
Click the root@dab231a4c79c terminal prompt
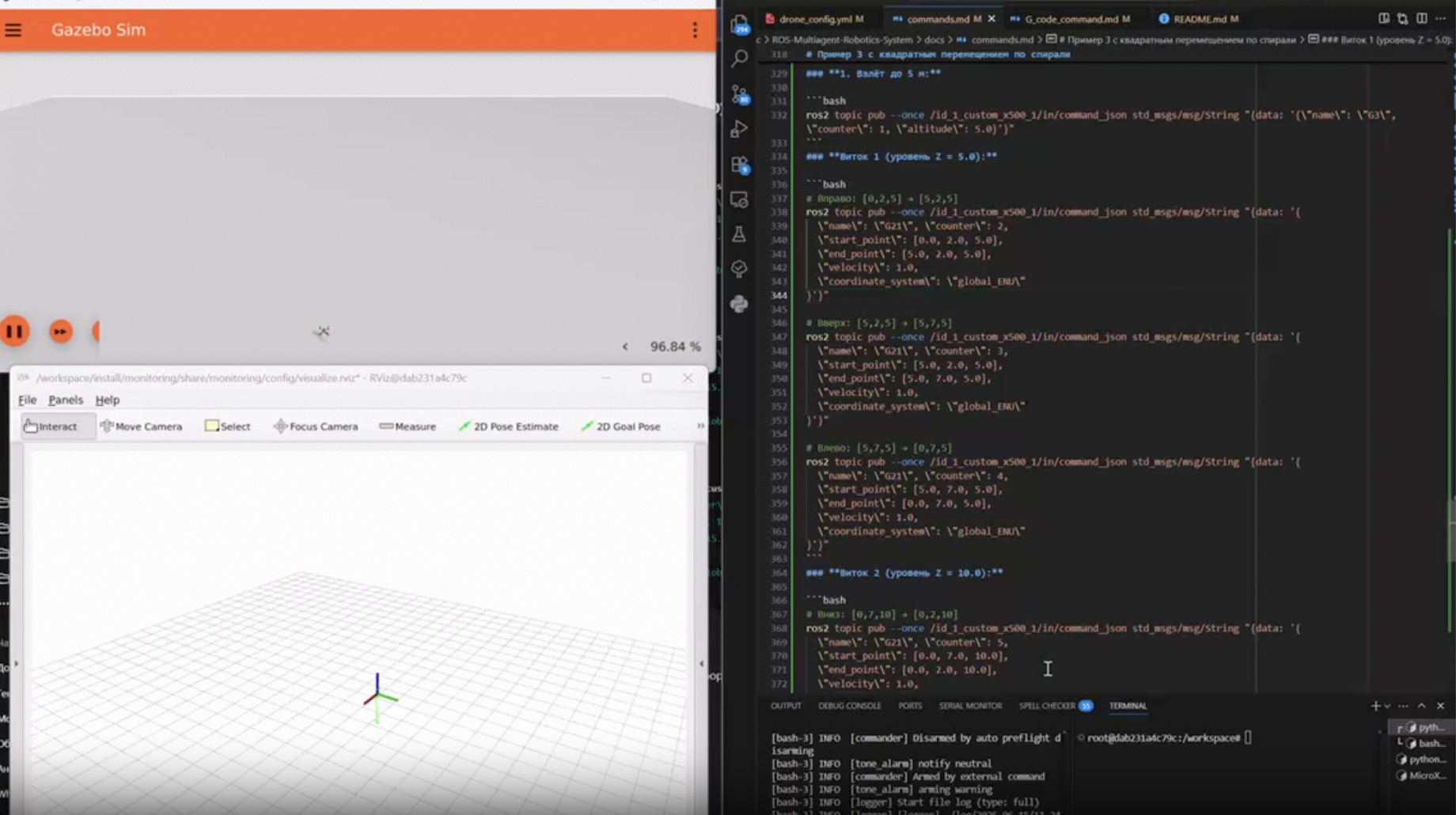click(x=1163, y=738)
